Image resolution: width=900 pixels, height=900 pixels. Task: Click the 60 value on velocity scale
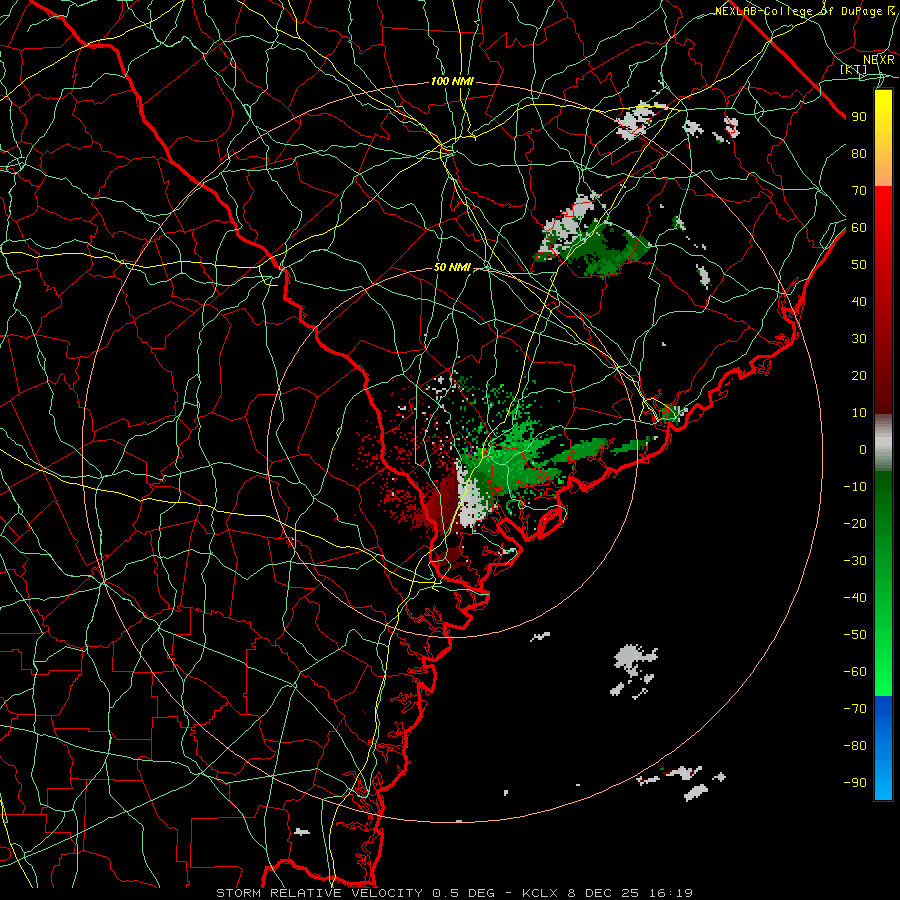tap(859, 228)
